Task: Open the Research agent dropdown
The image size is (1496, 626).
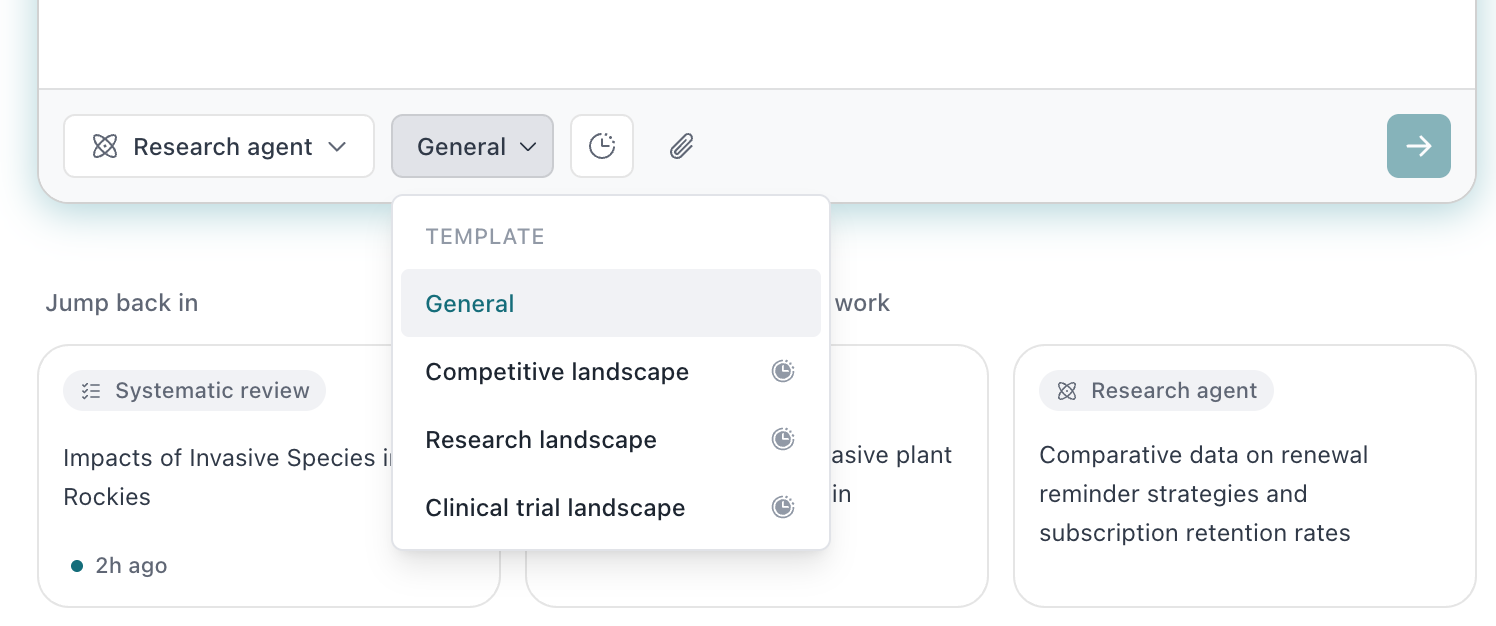Action: pos(218,147)
